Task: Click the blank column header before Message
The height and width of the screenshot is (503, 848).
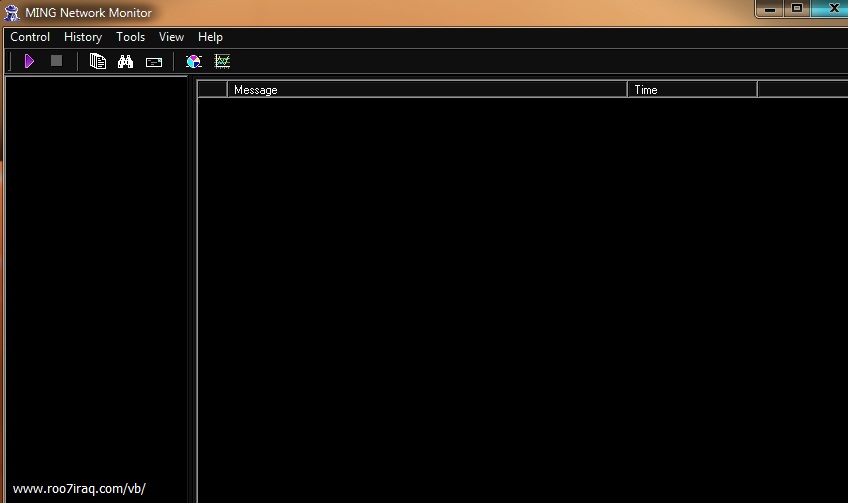Action: click(x=212, y=90)
